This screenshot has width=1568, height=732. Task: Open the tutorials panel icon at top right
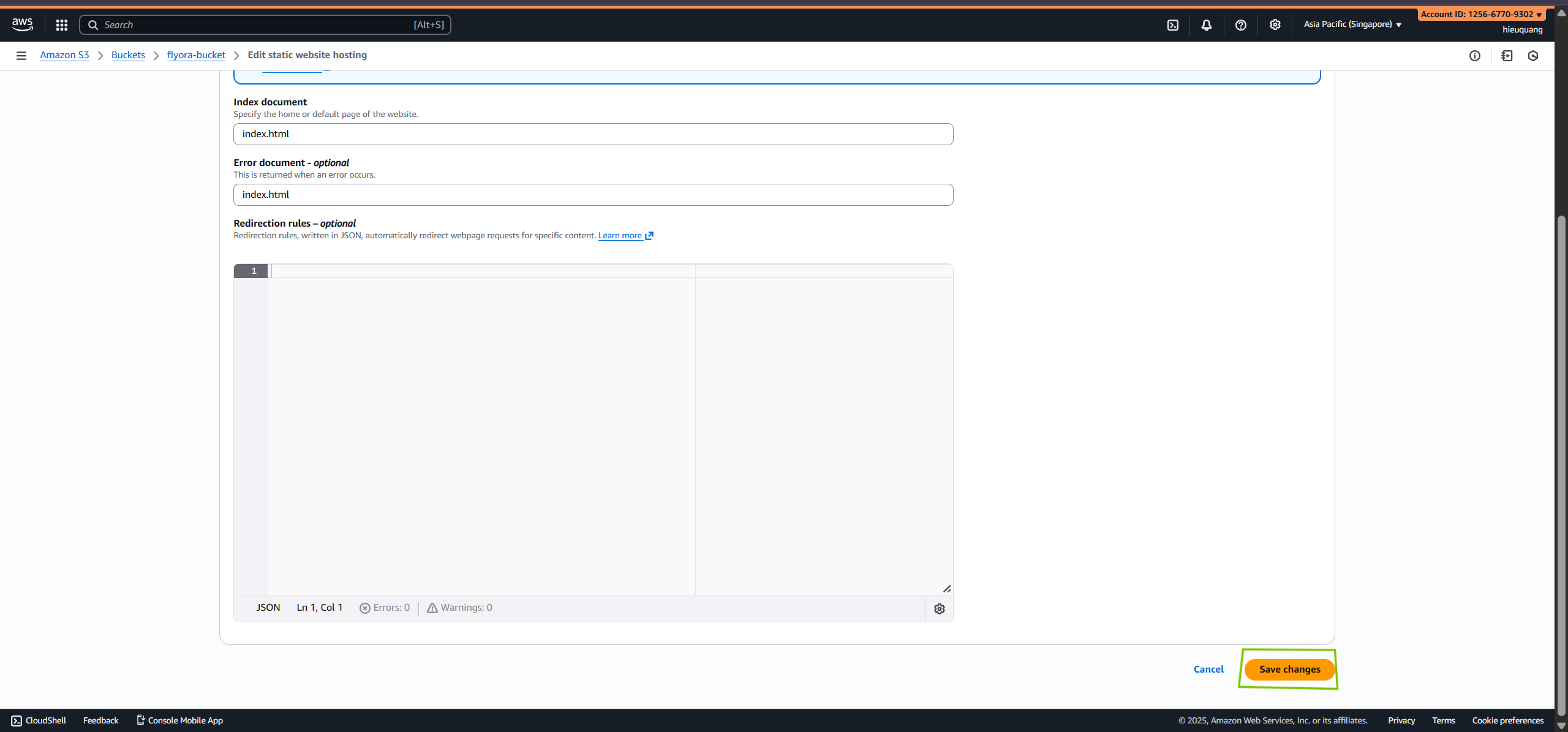tap(1507, 56)
